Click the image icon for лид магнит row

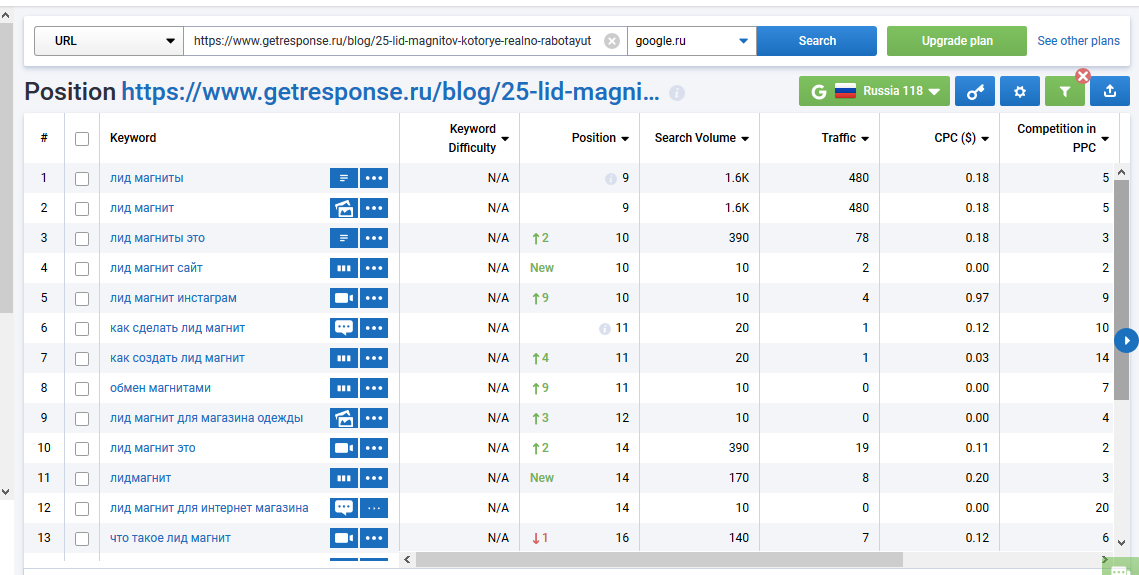point(344,208)
